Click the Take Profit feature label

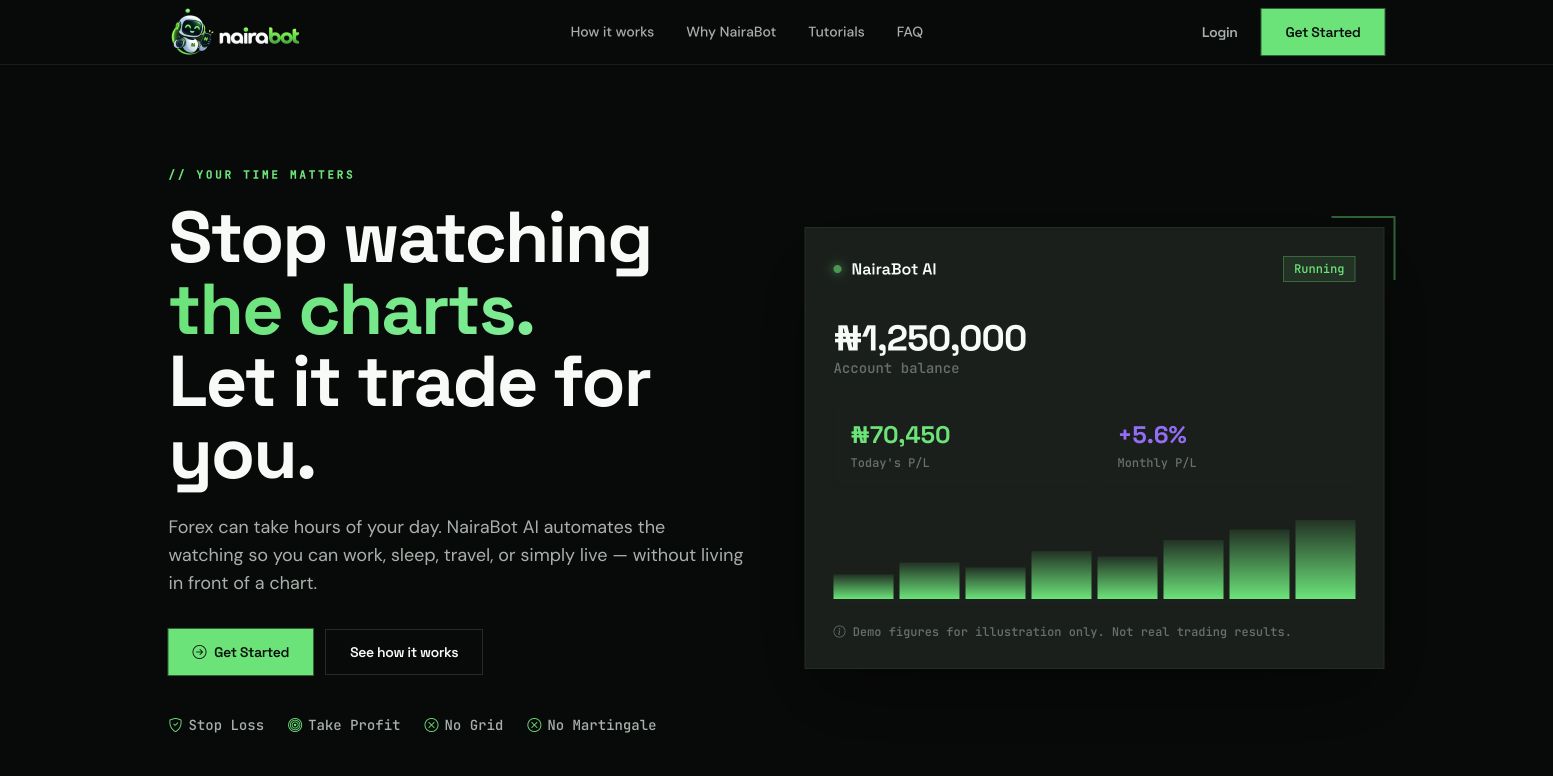[354, 725]
